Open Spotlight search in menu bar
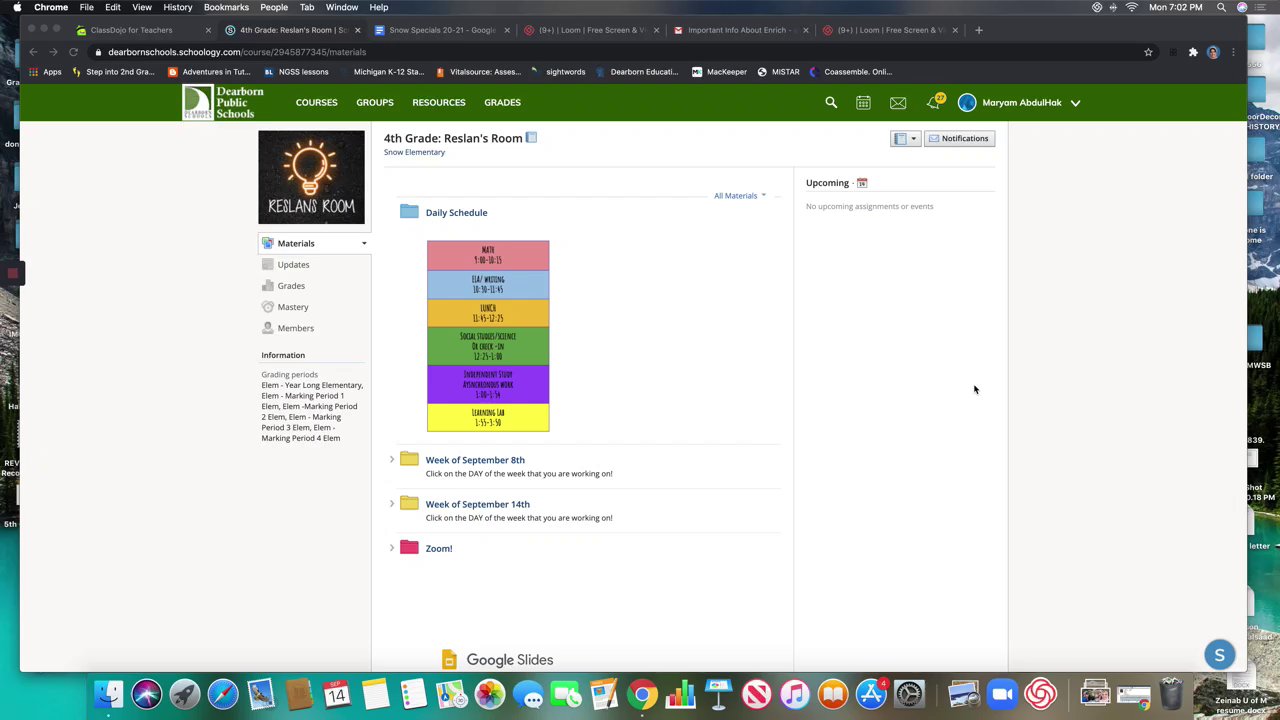 [x=1221, y=7]
